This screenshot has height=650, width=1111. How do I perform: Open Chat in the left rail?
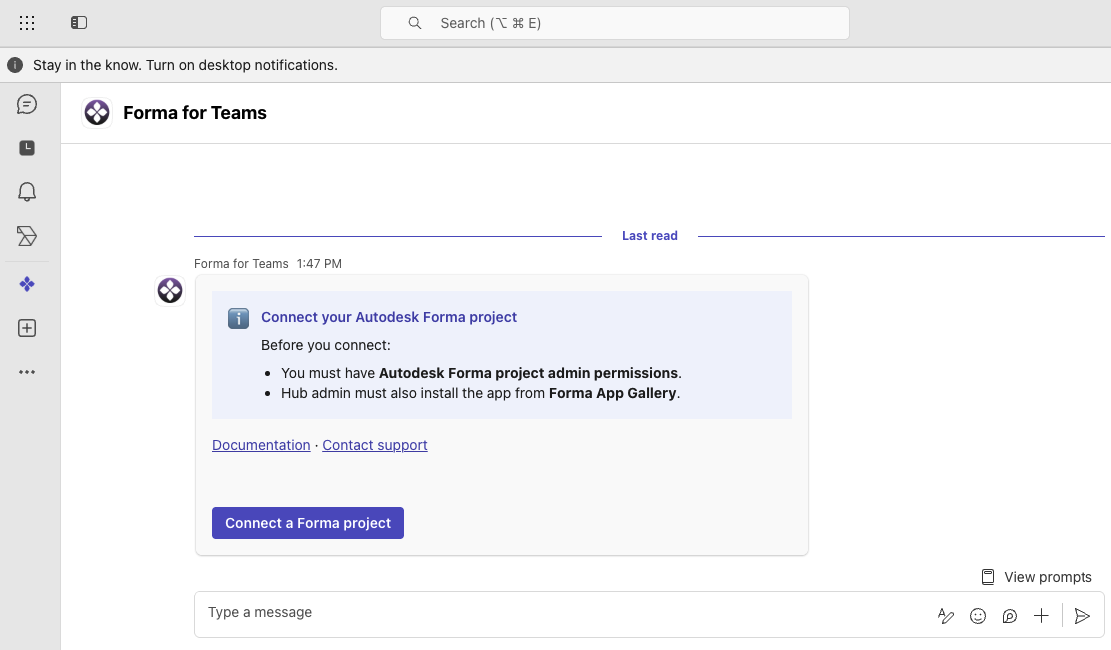coord(27,104)
